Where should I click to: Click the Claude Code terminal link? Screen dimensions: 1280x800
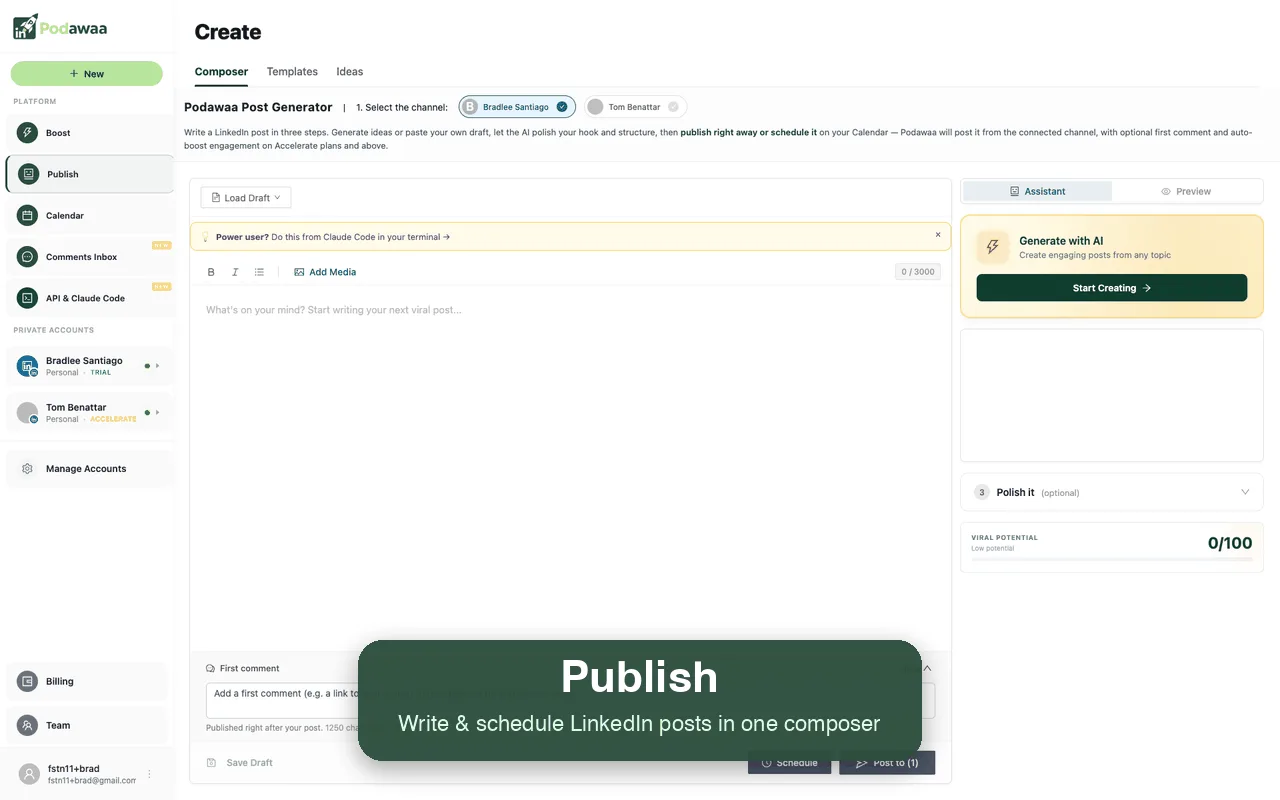[x=361, y=237]
